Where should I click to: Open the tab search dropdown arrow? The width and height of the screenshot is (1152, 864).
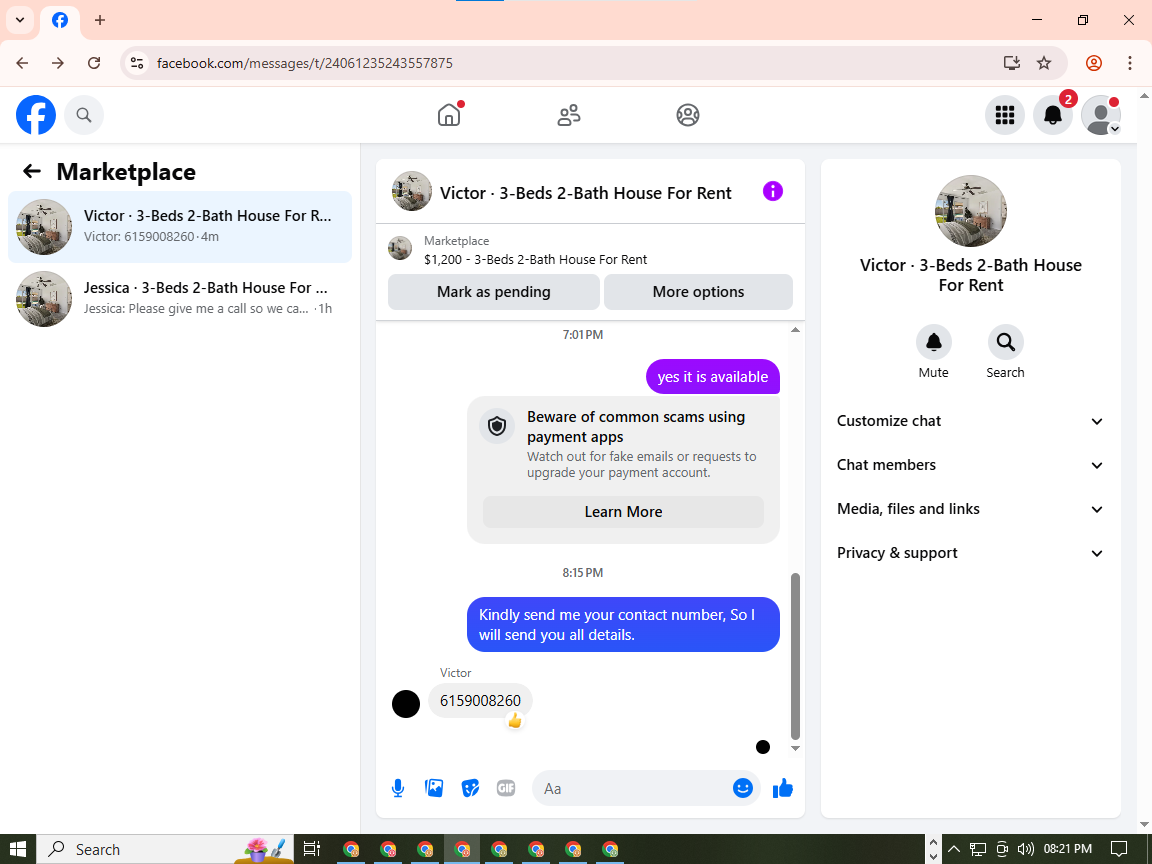tap(20, 20)
